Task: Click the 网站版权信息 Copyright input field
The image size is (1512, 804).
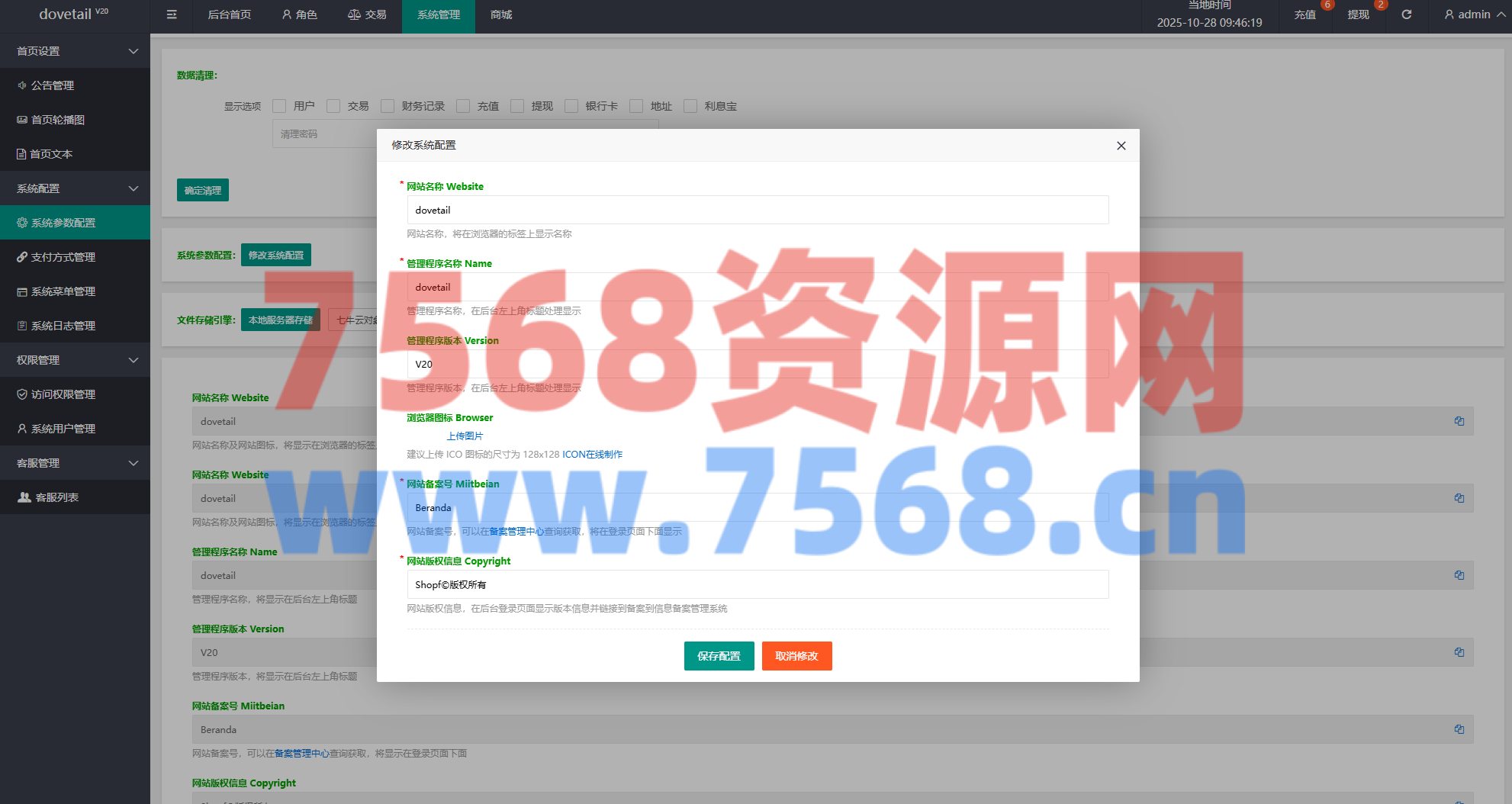Action: coord(757,584)
